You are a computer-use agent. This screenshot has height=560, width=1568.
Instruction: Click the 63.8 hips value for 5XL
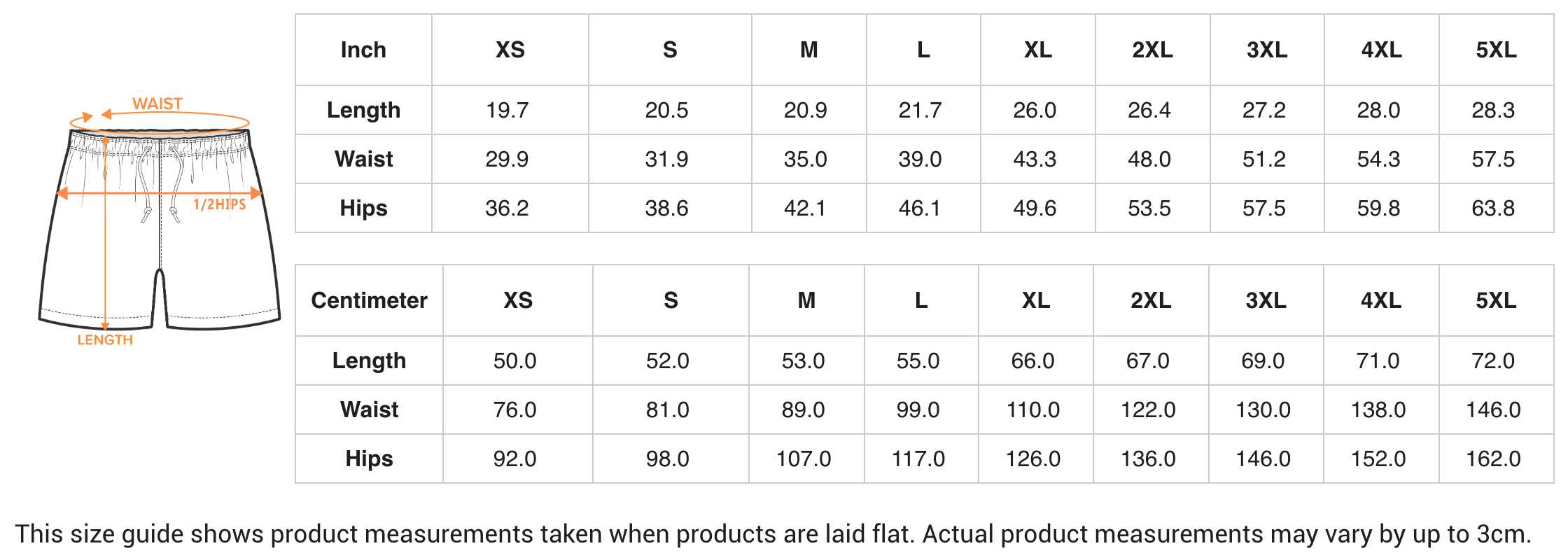click(1493, 208)
